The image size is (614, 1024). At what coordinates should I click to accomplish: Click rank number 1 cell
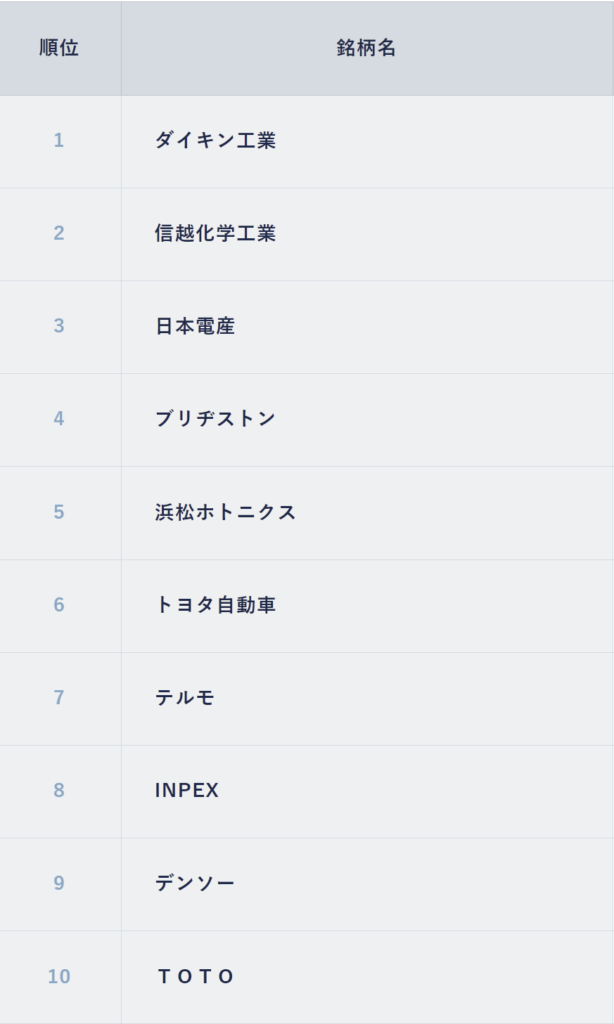59,141
